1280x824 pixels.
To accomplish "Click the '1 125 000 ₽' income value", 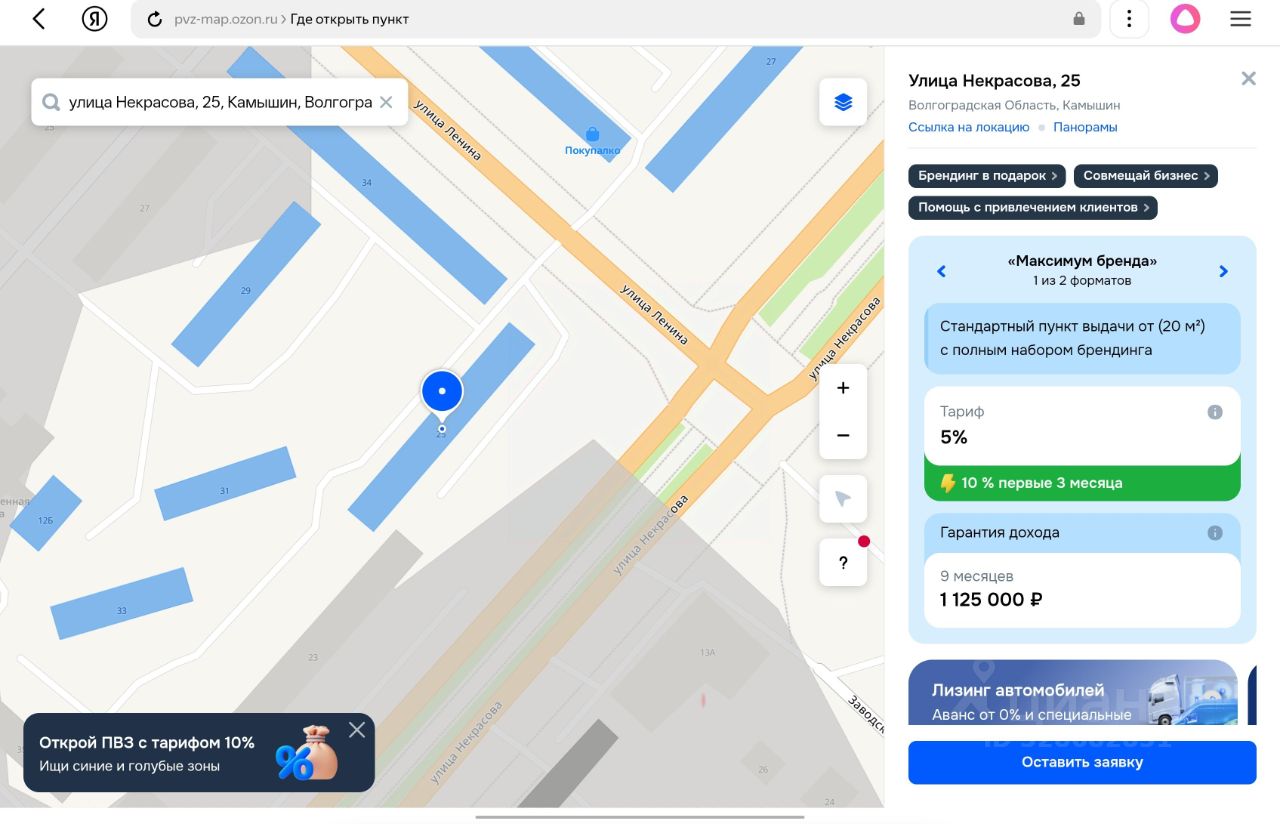I will [x=991, y=599].
